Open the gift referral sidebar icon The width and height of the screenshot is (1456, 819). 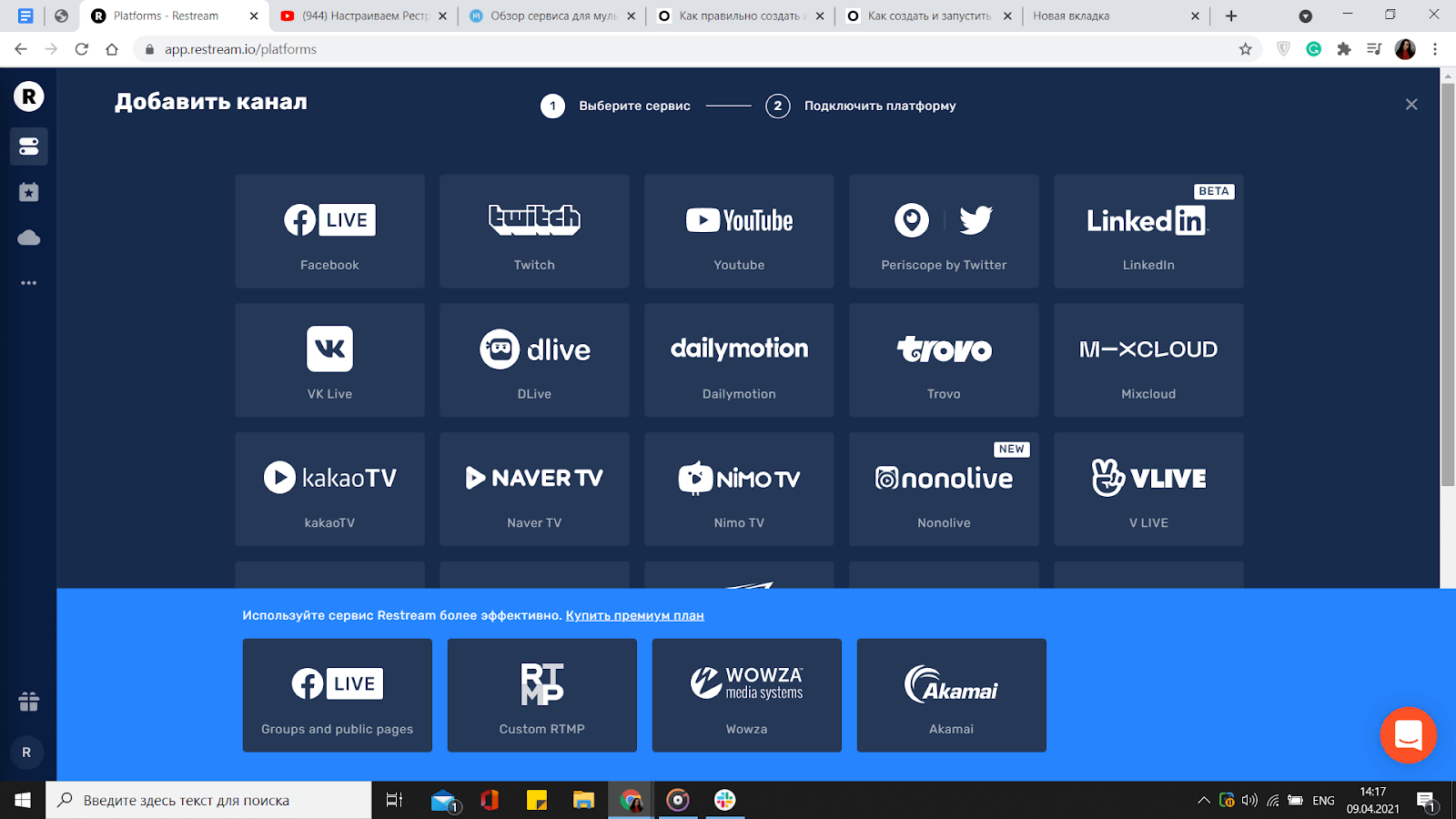pyautogui.click(x=28, y=702)
